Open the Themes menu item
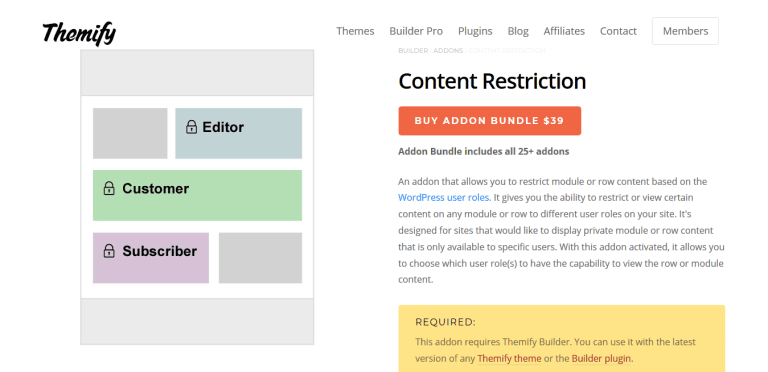768x372 pixels. pos(355,31)
